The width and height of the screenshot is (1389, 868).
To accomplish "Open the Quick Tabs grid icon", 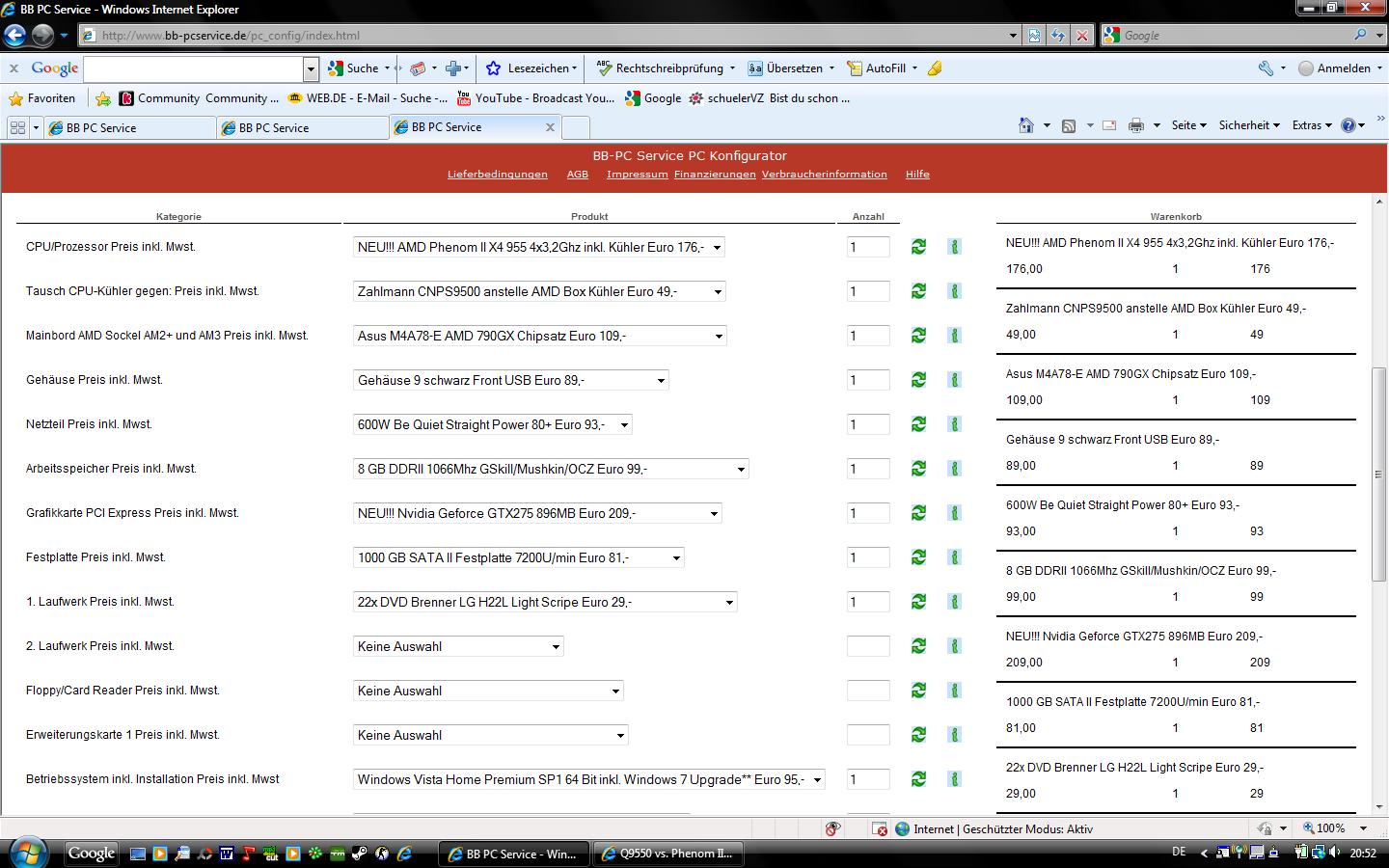I will (17, 127).
